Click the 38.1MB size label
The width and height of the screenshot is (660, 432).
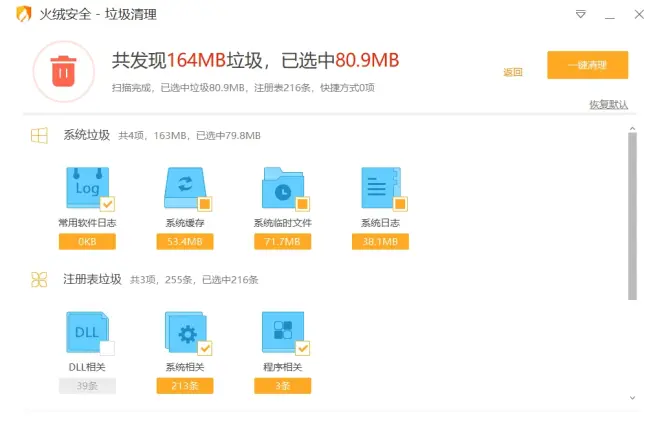[x=380, y=242]
